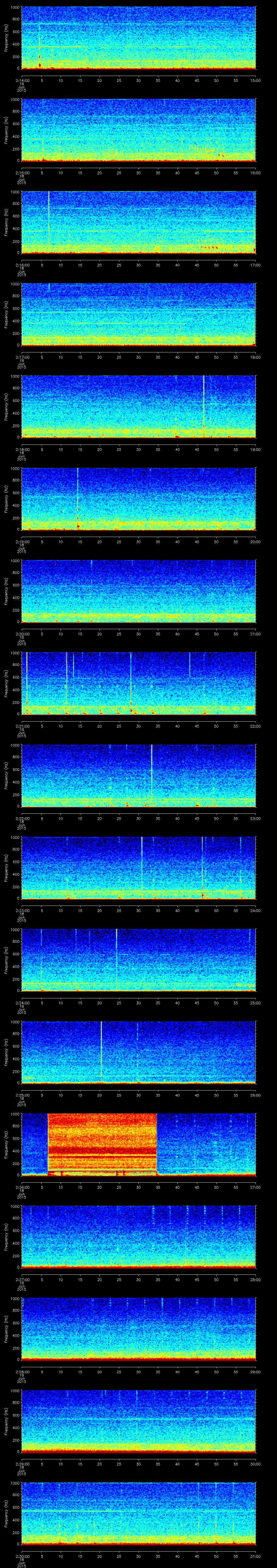
Task: Select the spectrogram panel starting at 2:14:00
Action: click(x=139, y=38)
